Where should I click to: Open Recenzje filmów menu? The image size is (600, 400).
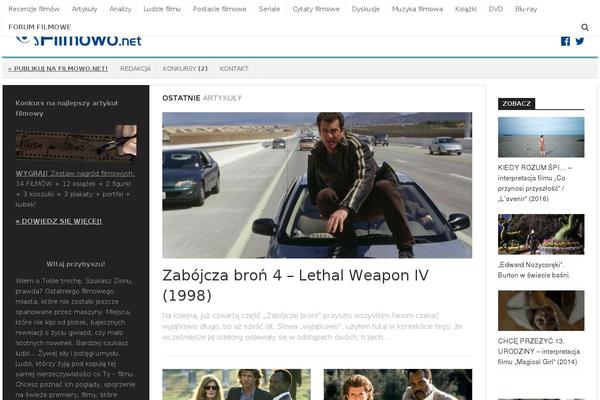click(34, 9)
